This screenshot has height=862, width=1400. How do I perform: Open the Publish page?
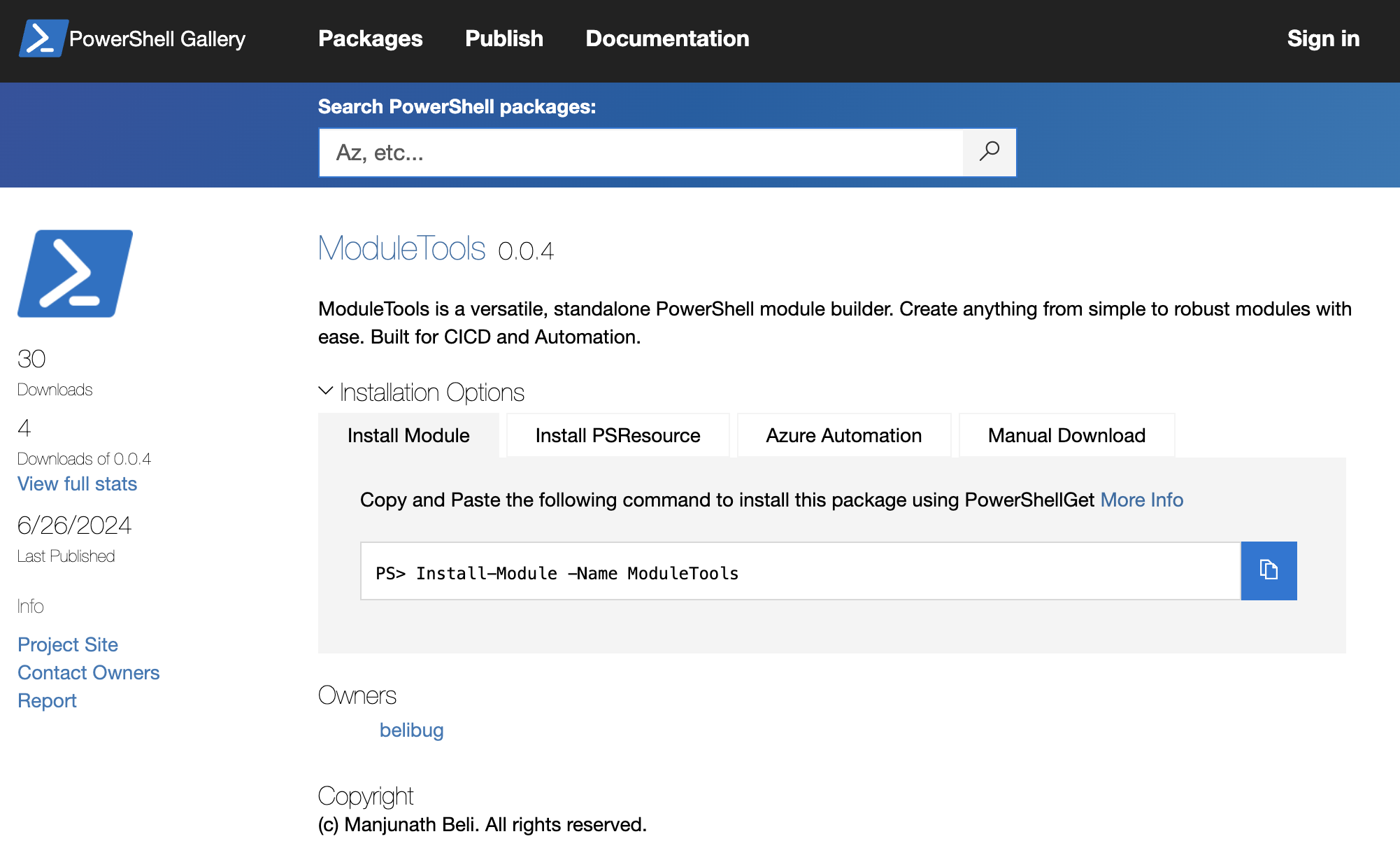[503, 39]
